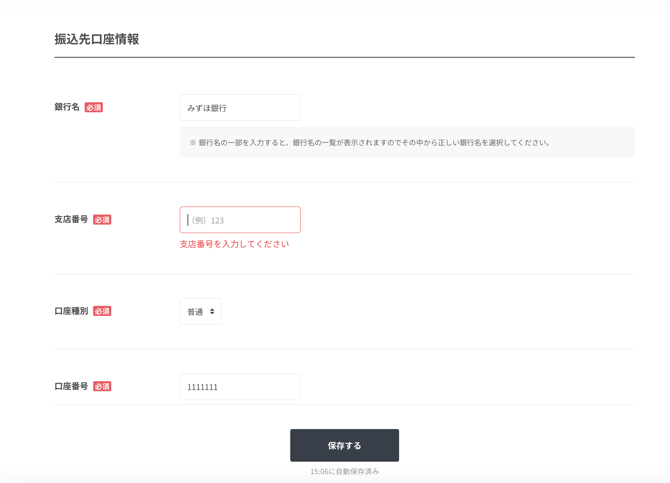Click the 銀行名 field label

(x=67, y=107)
